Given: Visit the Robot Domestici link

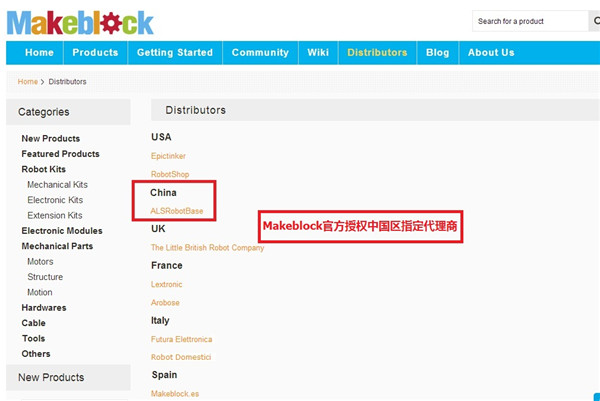Looking at the screenshot, I should pos(181,357).
